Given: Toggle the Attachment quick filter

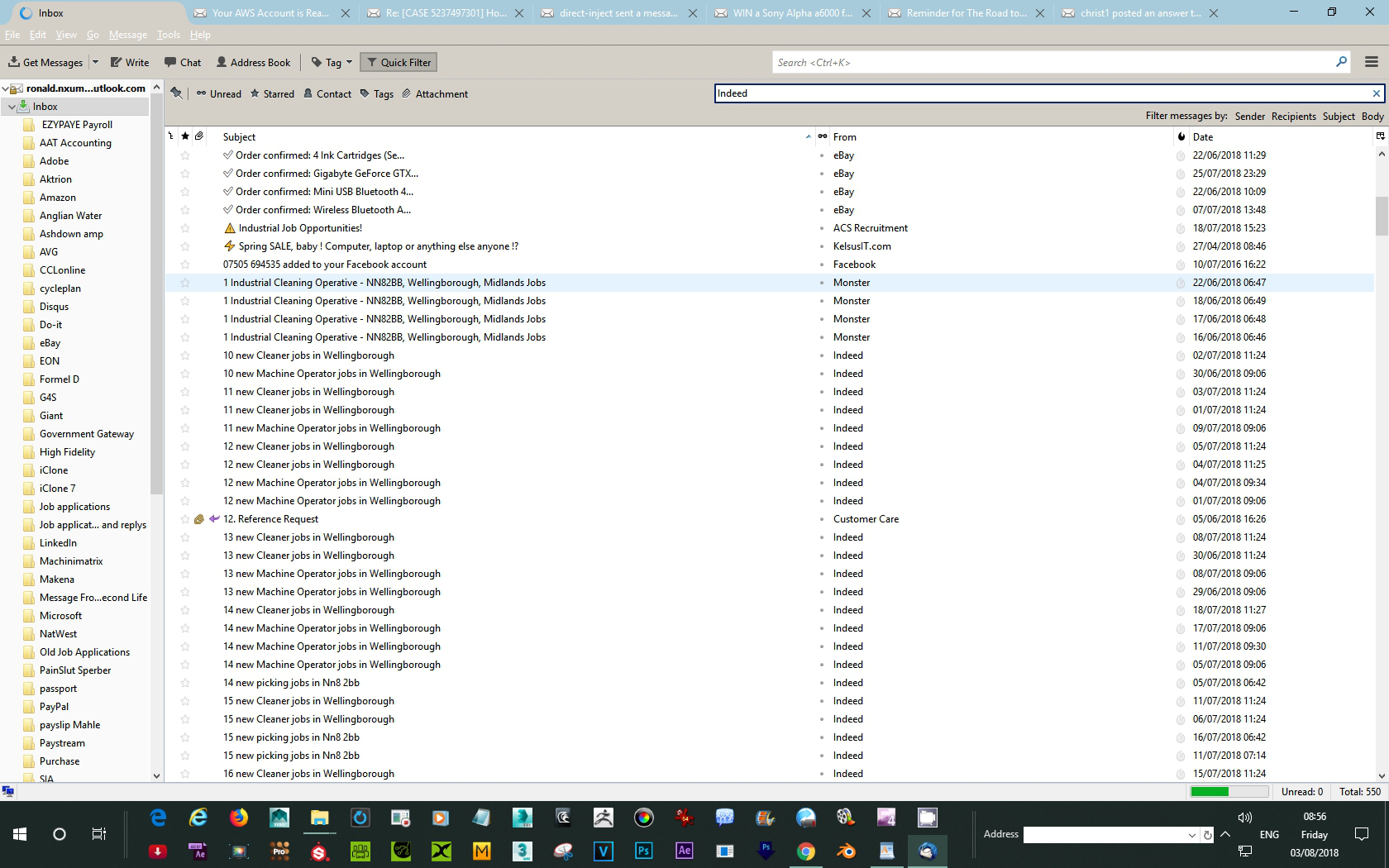Looking at the screenshot, I should pos(435,94).
